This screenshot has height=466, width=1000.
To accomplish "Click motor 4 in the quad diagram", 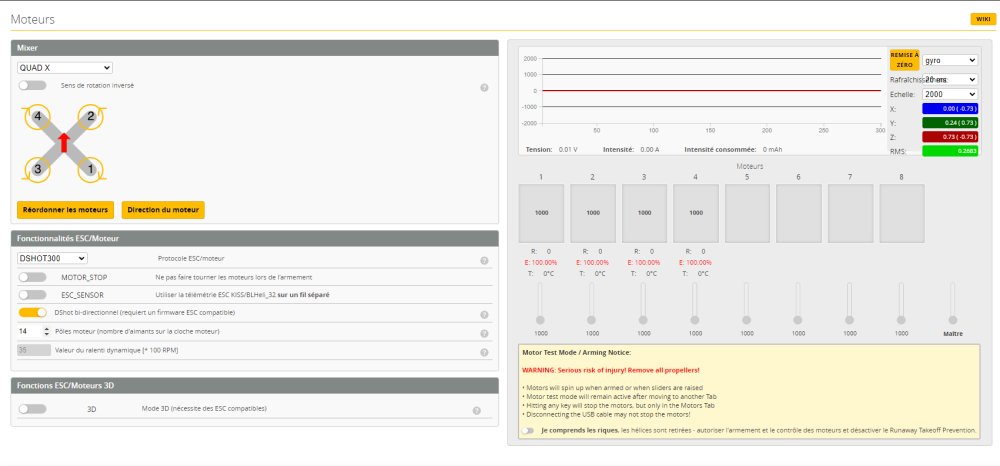I will 37,118.
